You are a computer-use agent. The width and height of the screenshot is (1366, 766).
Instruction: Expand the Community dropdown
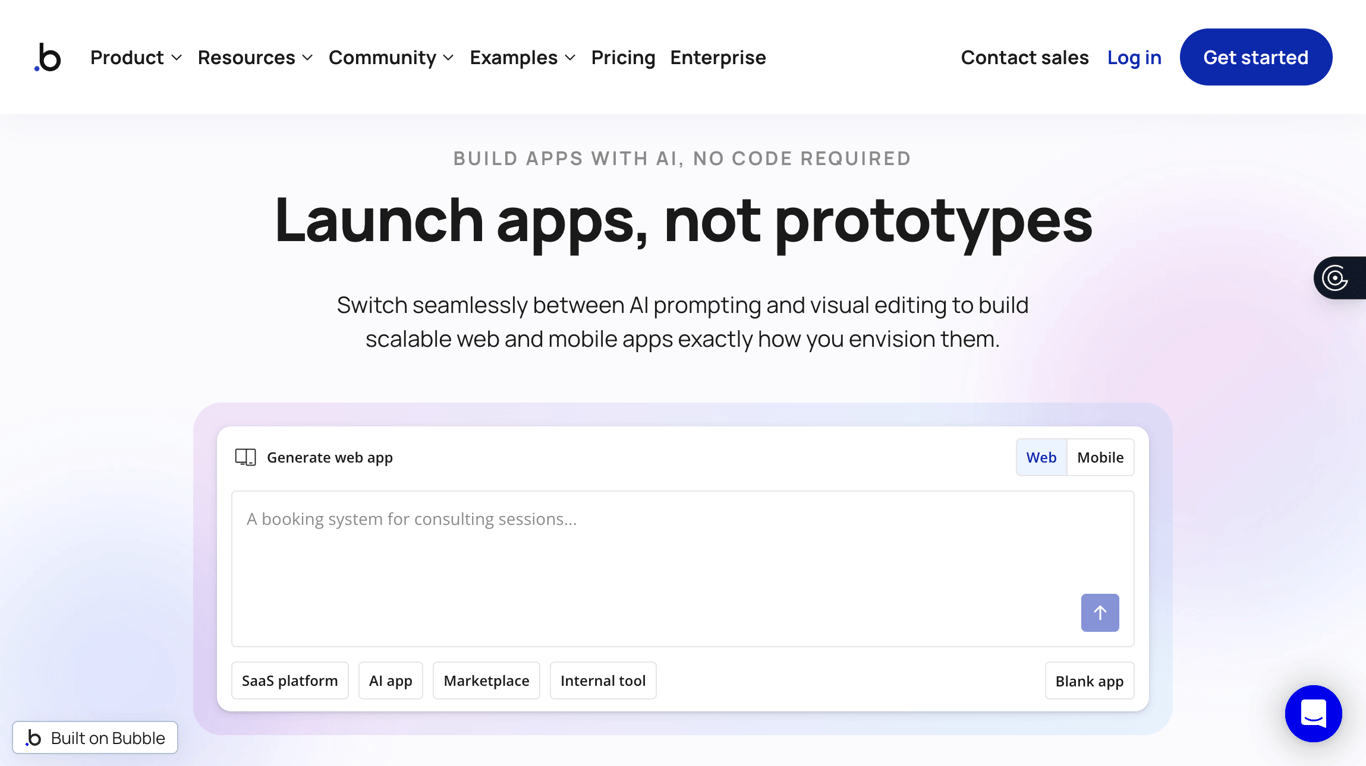(x=390, y=57)
